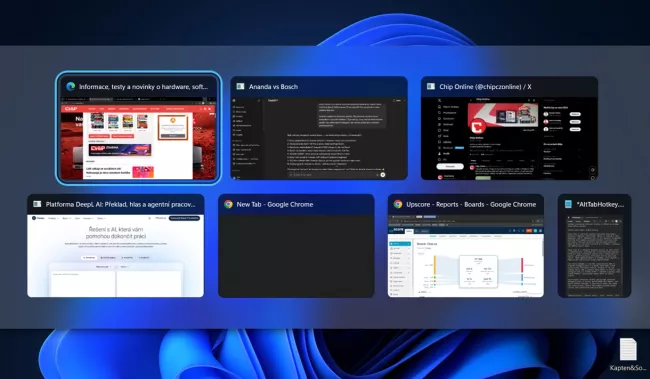
Task: Switch to the Ananda vs Bosch chat preview
Action: click(x=319, y=138)
